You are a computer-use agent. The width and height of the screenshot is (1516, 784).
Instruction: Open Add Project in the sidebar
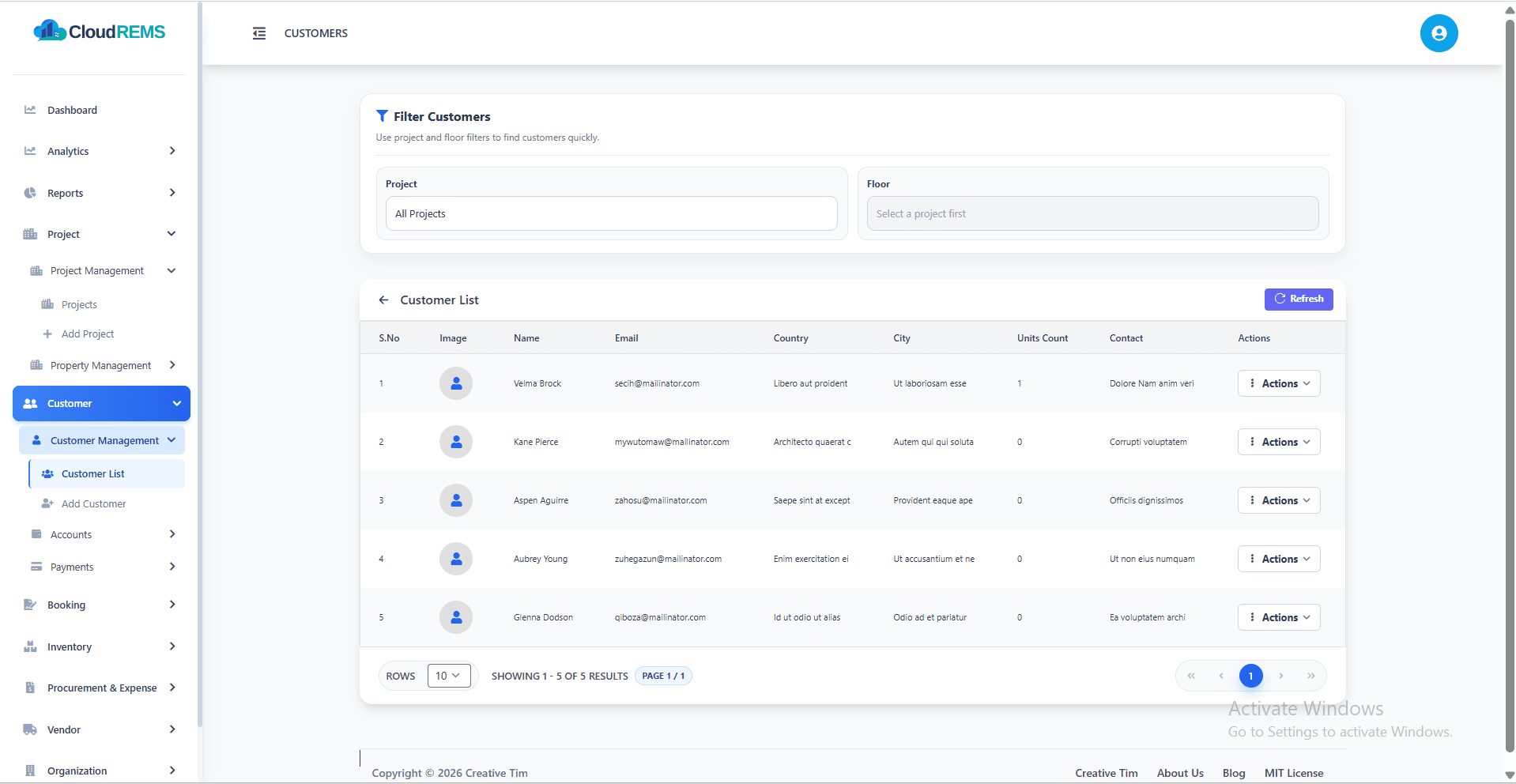[87, 334]
